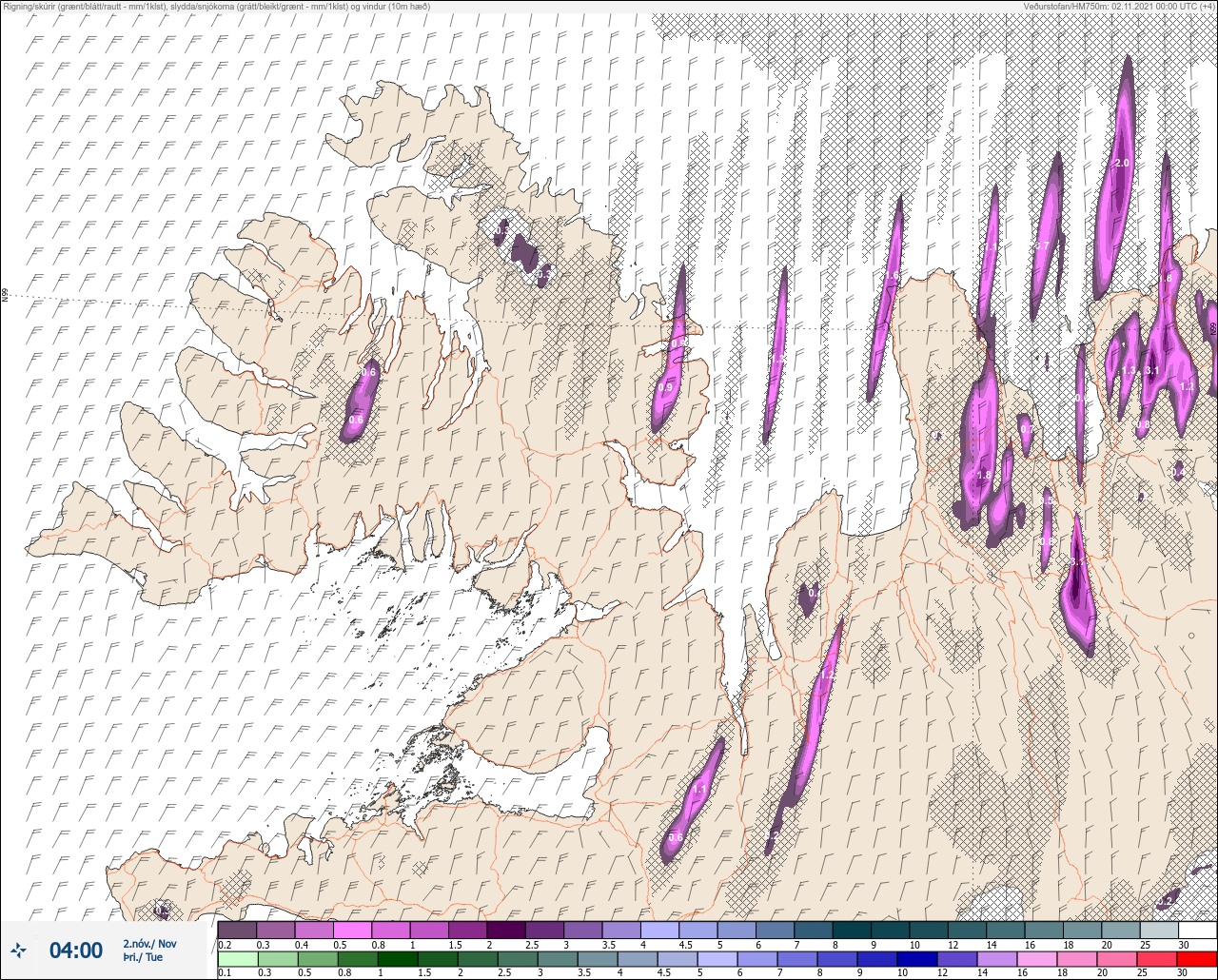Select upper legend dark purple swatch labeled 2

coord(505,930)
